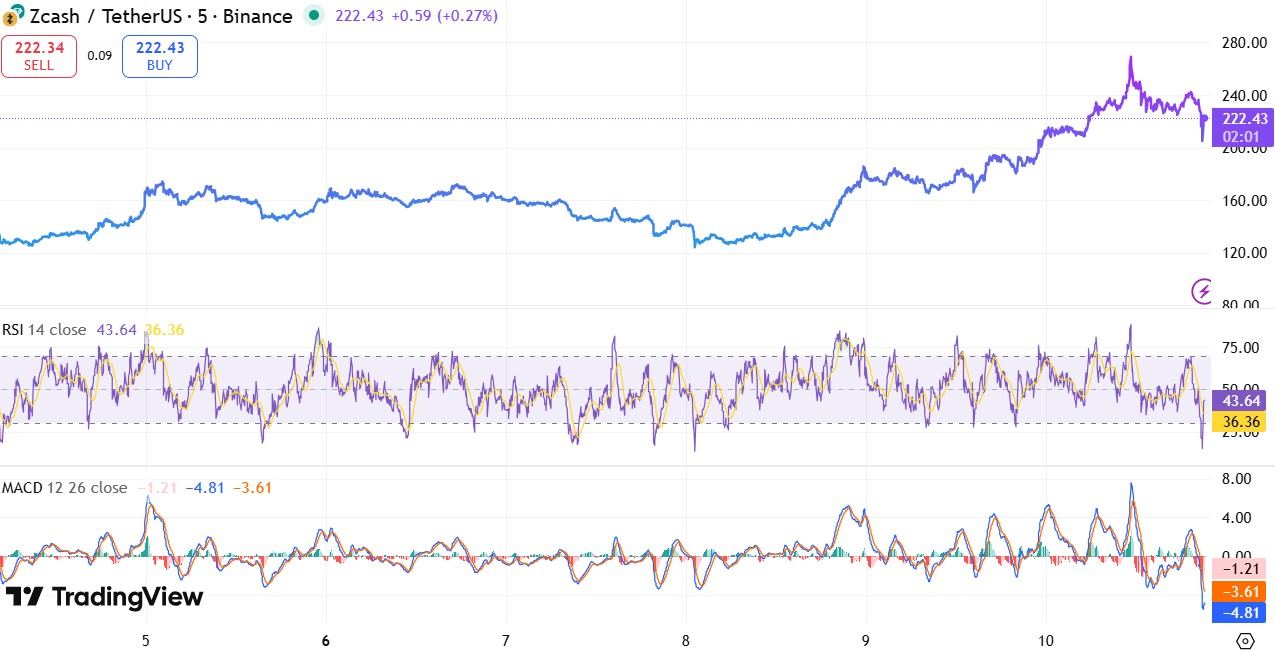This screenshot has width=1275, height=652.
Task: Click the 0.09 spread value
Action: point(99,56)
